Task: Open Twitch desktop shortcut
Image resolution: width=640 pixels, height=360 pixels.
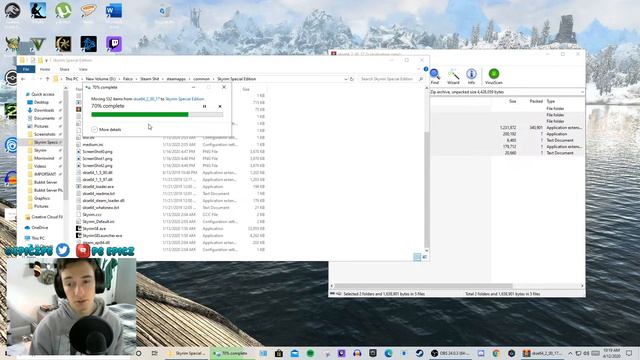Action: [114, 44]
